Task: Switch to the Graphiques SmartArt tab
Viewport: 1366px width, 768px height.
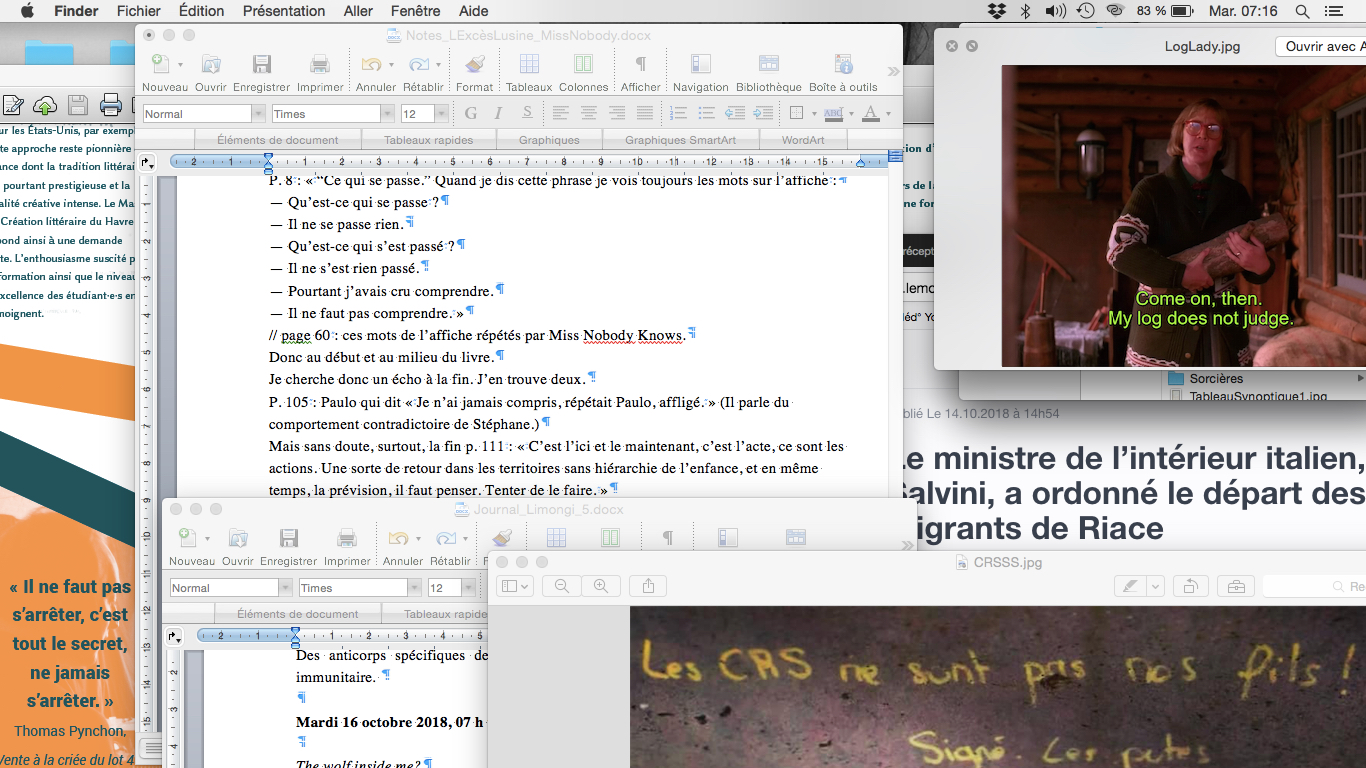Action: 680,140
